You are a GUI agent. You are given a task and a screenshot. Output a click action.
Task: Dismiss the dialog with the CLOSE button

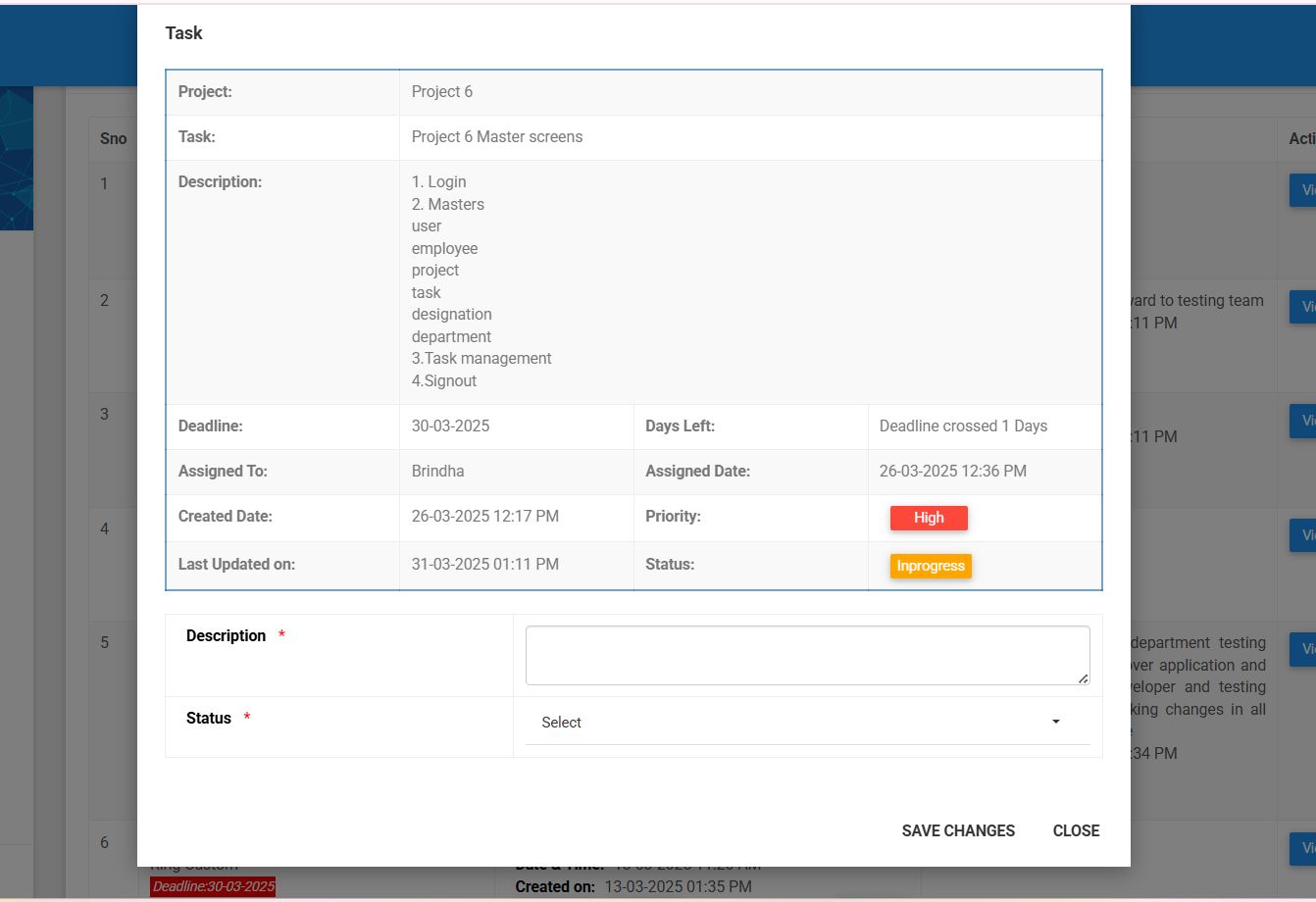[1076, 830]
